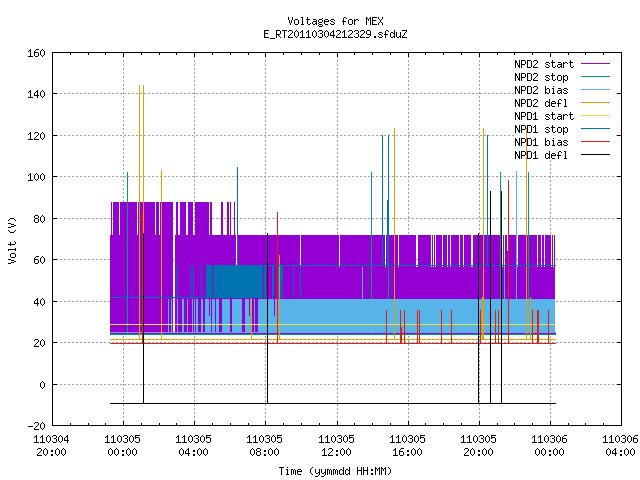Click the Volt (V) y-axis label
This screenshot has height=480, width=640.
pos(12,240)
